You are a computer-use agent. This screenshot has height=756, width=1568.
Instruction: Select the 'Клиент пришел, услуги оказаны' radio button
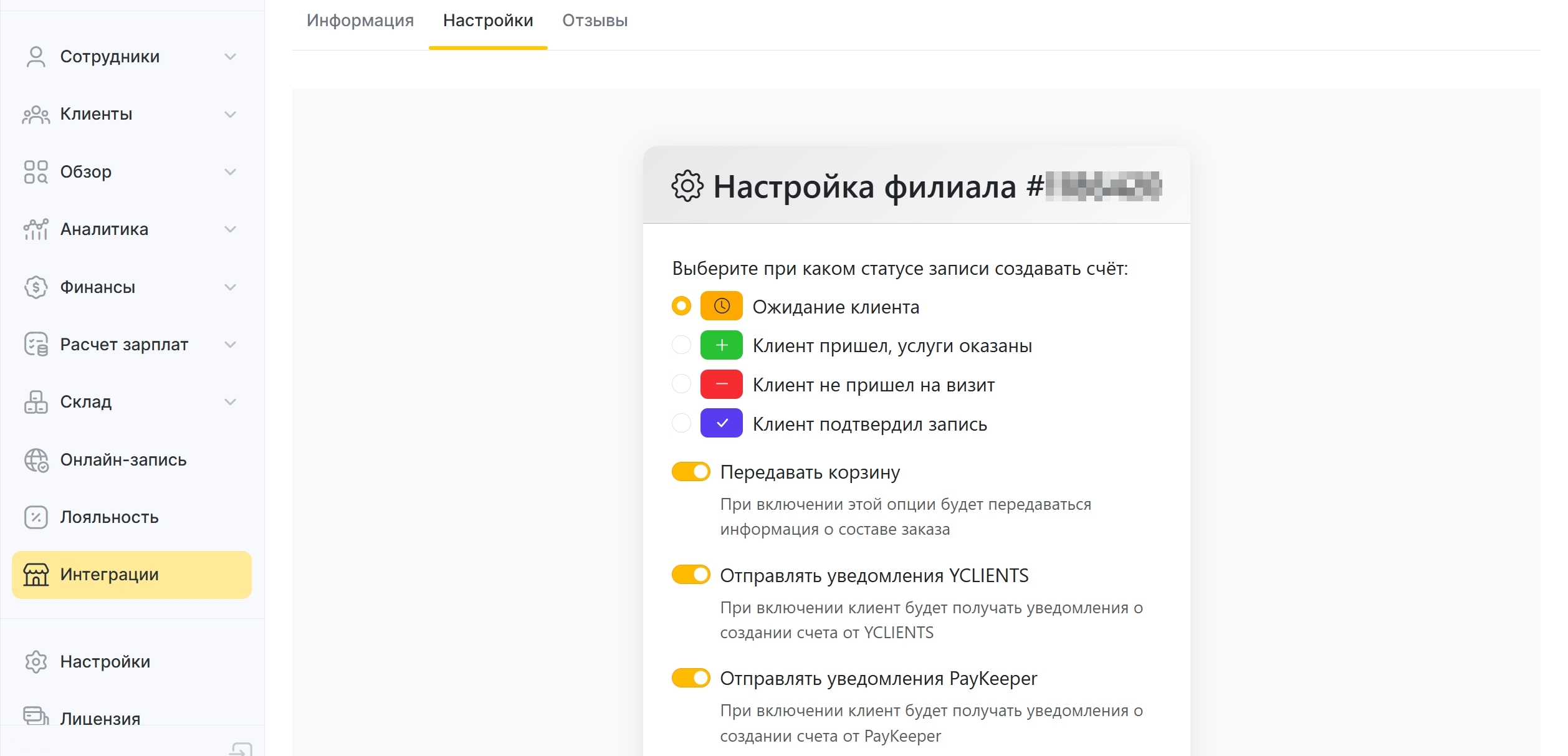[x=681, y=345]
